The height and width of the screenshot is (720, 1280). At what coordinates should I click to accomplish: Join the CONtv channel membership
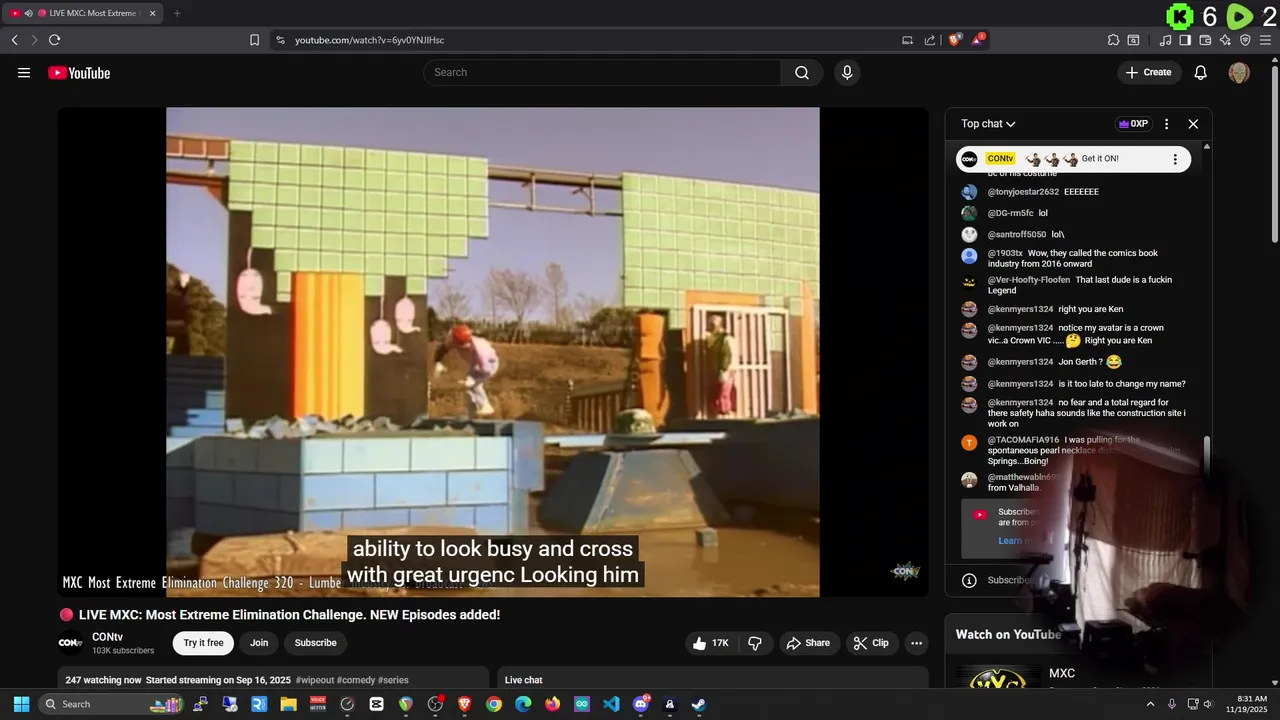point(259,643)
